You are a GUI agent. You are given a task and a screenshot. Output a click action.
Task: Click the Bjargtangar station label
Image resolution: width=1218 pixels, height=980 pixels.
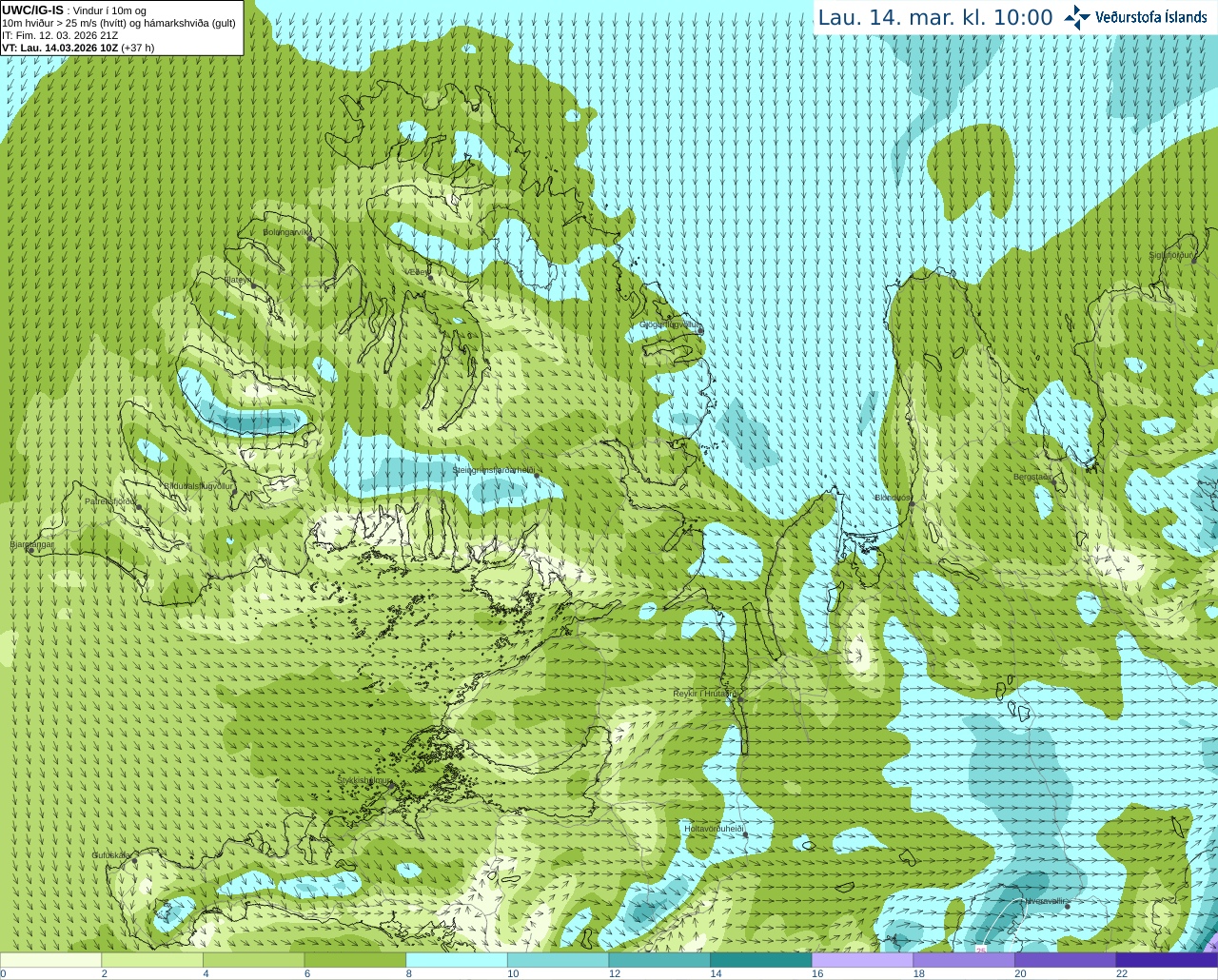coord(31,544)
